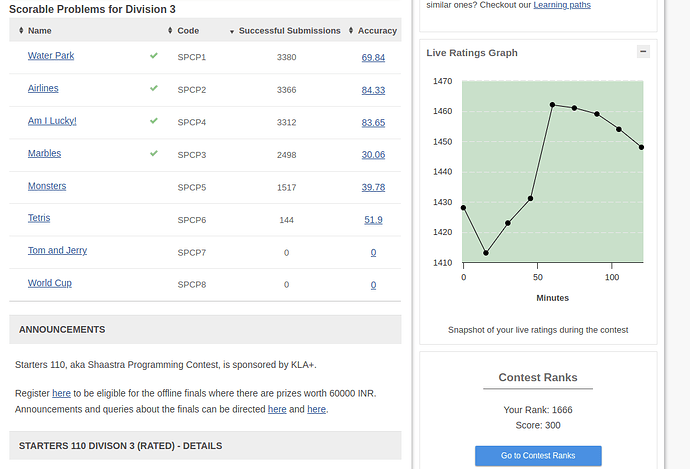Click the Marbles solved checkmark
The height and width of the screenshot is (469, 690).
[154, 154]
